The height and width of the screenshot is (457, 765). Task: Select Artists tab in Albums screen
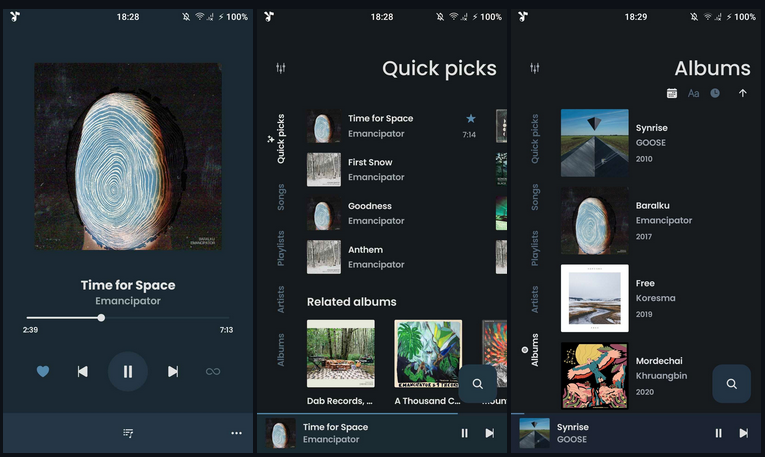click(535, 299)
